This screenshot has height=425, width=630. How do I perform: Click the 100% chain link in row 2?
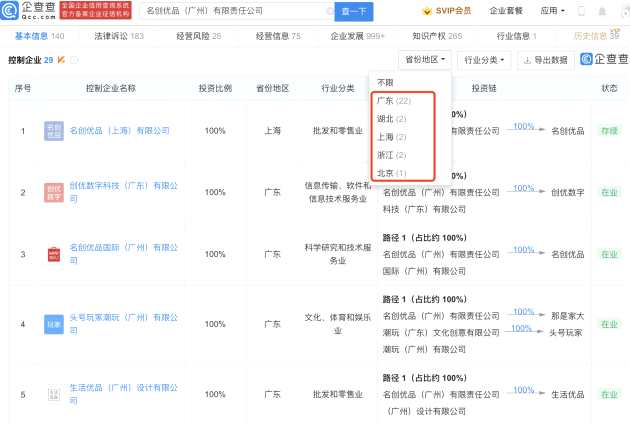[x=524, y=188]
